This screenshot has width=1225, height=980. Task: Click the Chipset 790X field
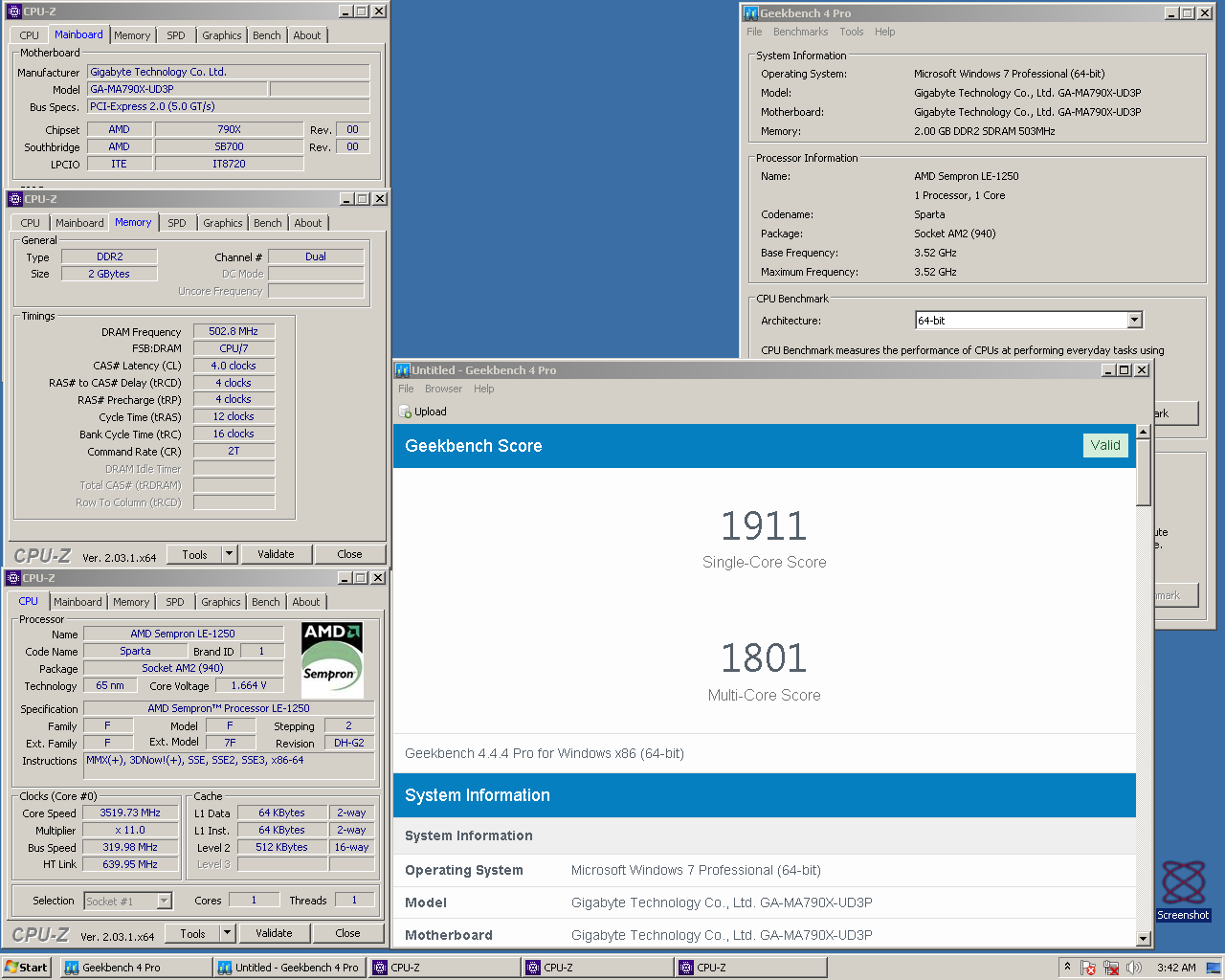click(x=229, y=129)
